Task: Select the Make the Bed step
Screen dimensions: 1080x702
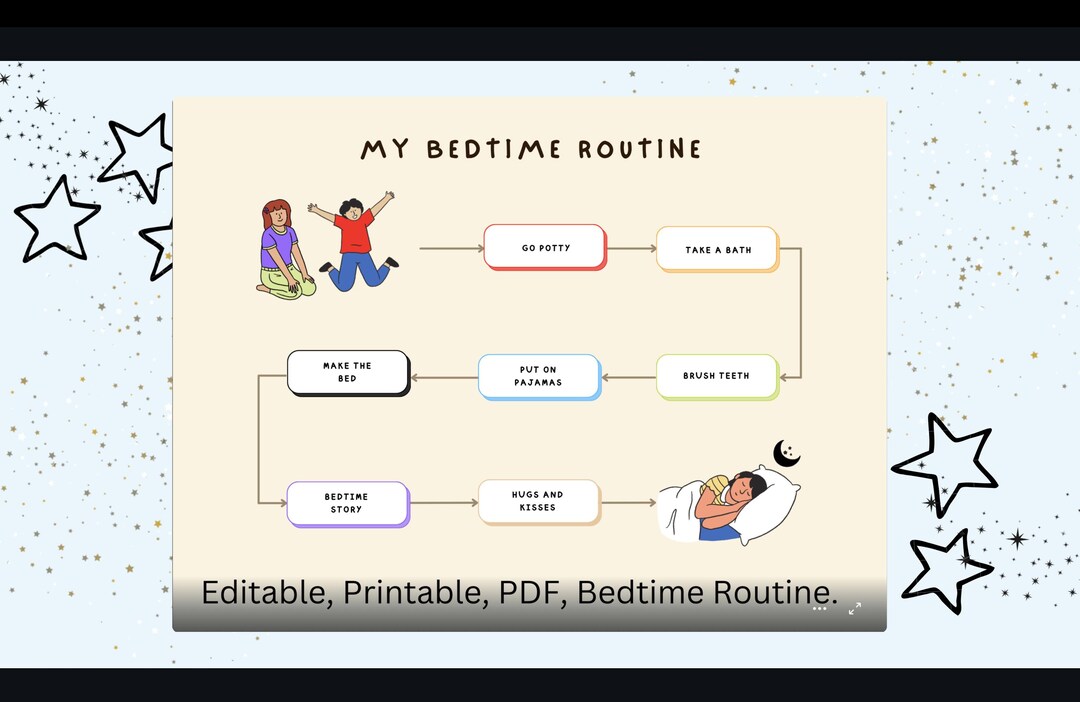Action: pos(348,372)
